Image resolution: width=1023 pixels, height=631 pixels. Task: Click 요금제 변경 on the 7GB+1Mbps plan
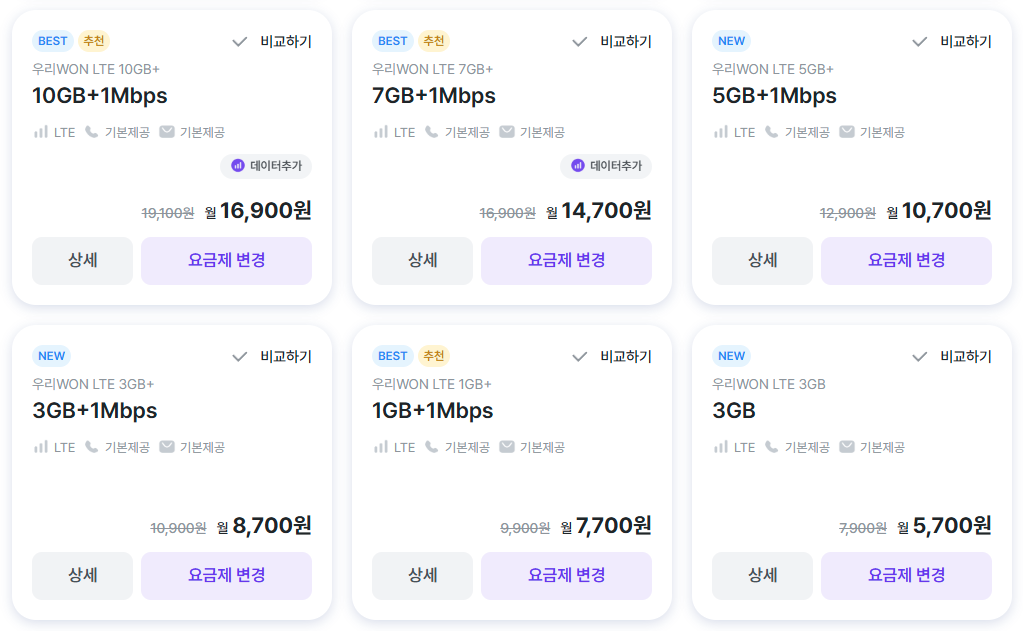tap(566, 260)
